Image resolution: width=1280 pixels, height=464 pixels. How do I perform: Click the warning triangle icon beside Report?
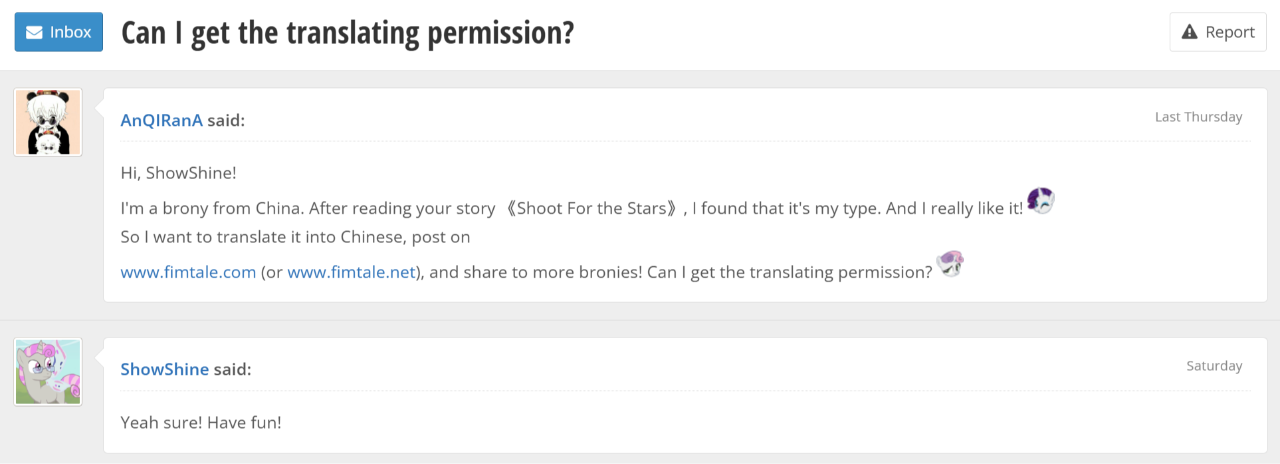[x=1189, y=32]
